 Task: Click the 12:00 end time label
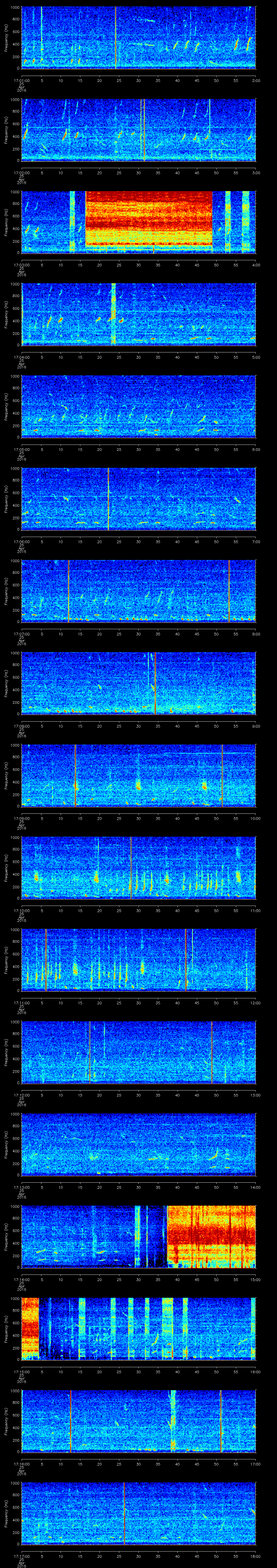click(256, 1003)
